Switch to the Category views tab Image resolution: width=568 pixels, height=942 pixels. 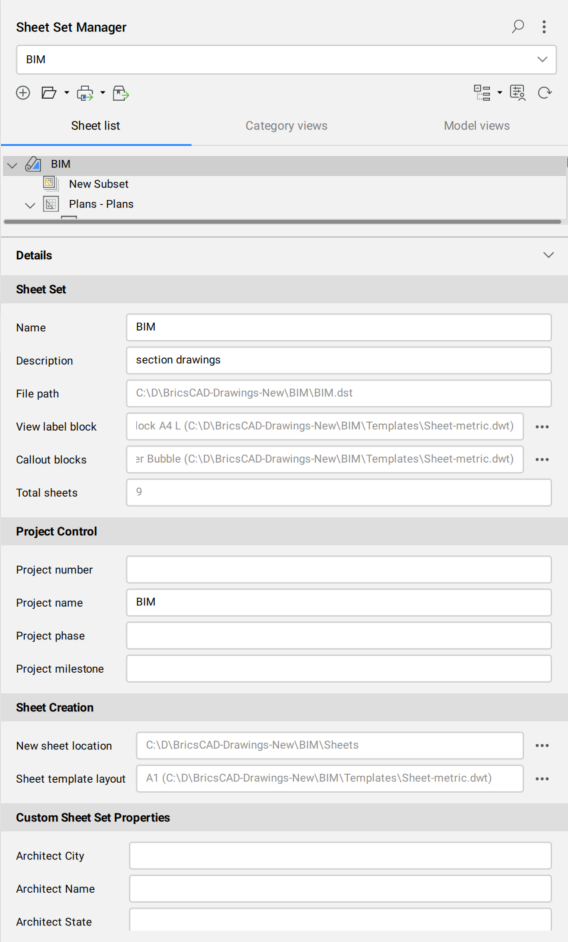[x=286, y=126]
